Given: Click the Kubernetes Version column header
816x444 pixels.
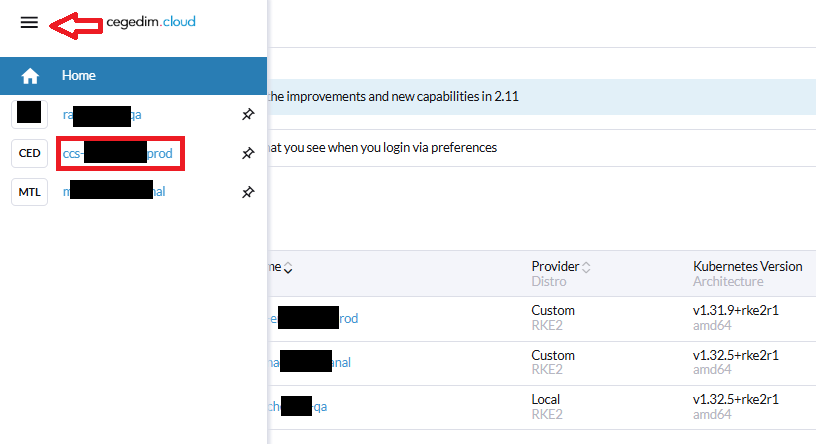Looking at the screenshot, I should 747,267.
